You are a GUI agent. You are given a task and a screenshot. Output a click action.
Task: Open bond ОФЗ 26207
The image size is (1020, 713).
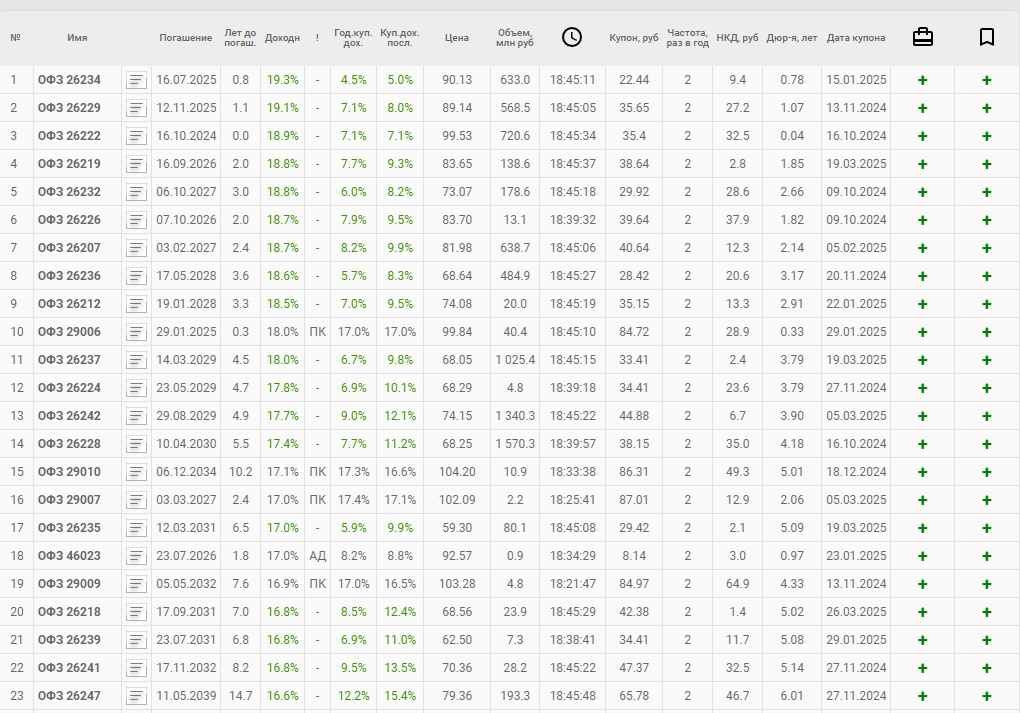(69, 248)
